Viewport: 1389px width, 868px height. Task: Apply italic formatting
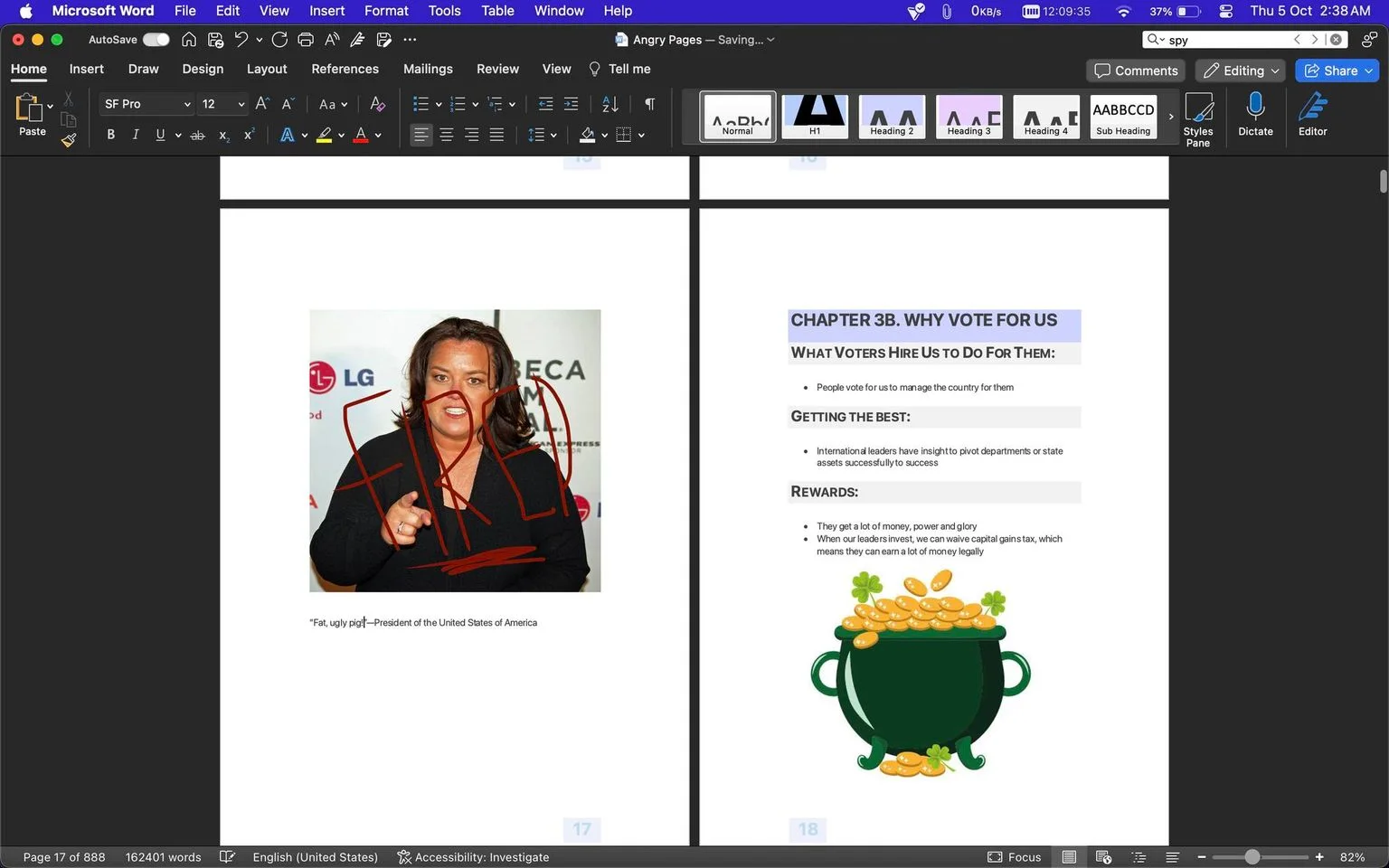pos(136,135)
